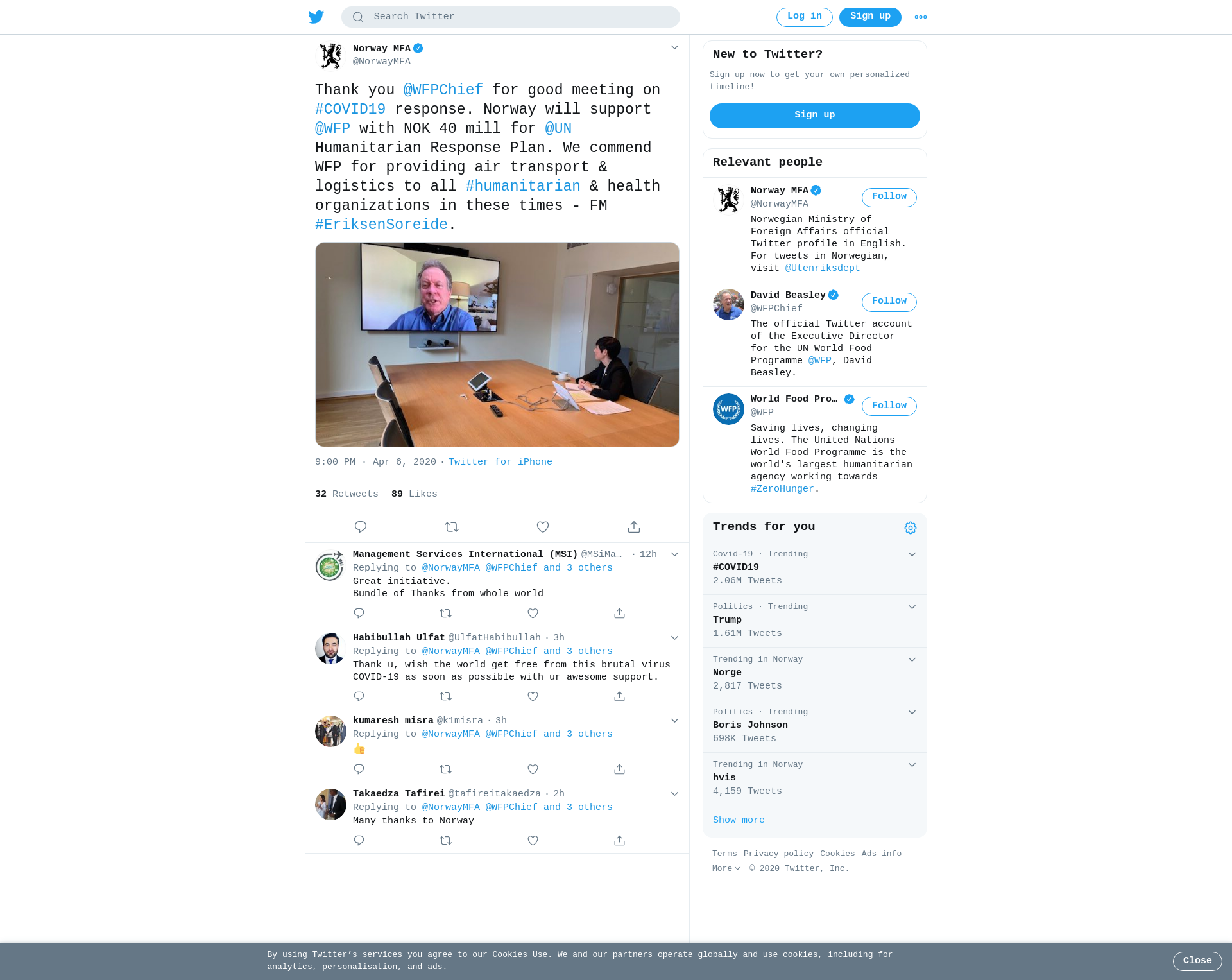Viewport: 1232px width, 980px height.
Task: Retweet Takaedza Tafirei's reply
Action: [446, 840]
